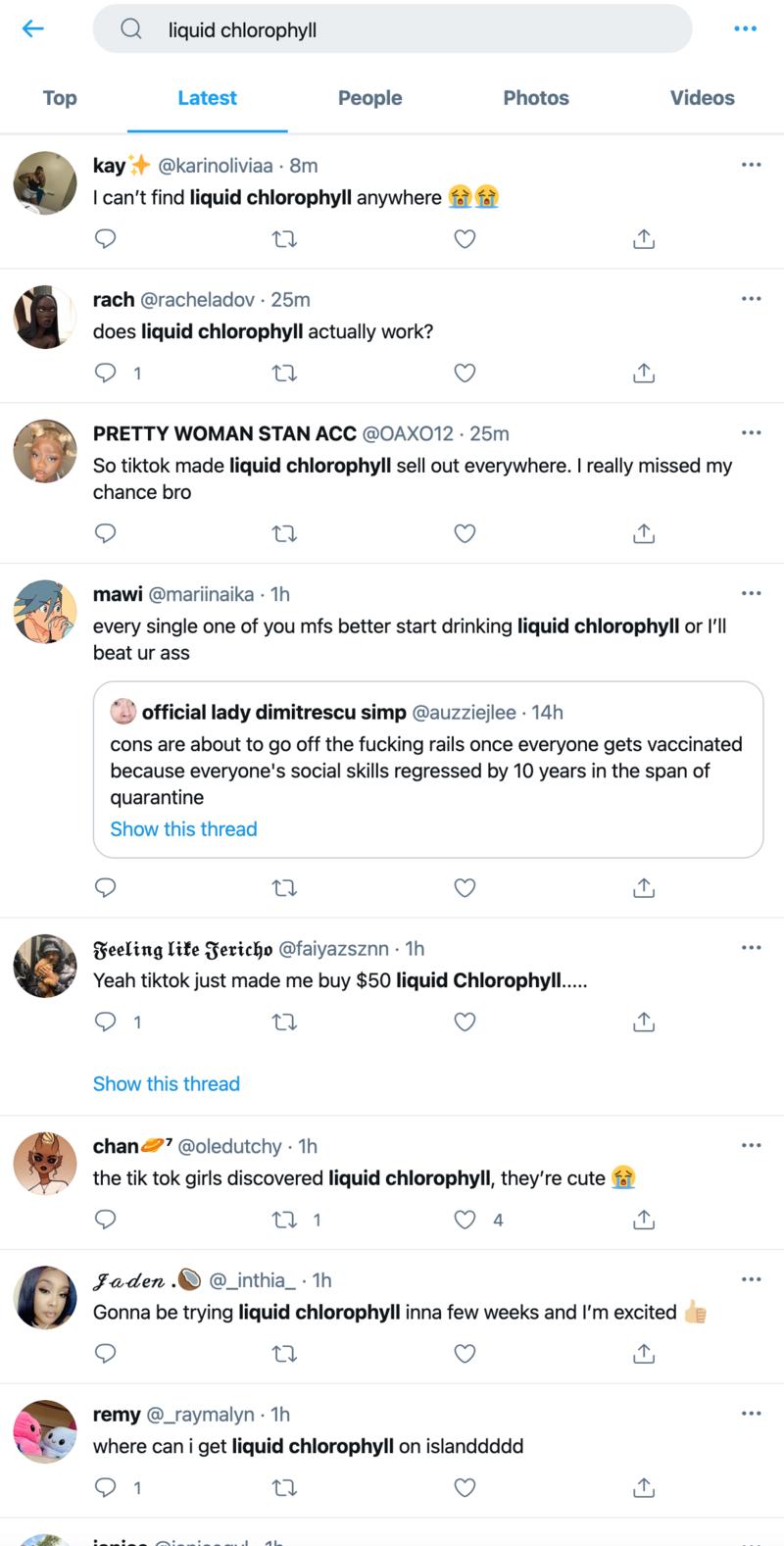The height and width of the screenshot is (1546, 784).
Task: Expand more menu on faiyazsznn's tweet
Action: coord(751,948)
